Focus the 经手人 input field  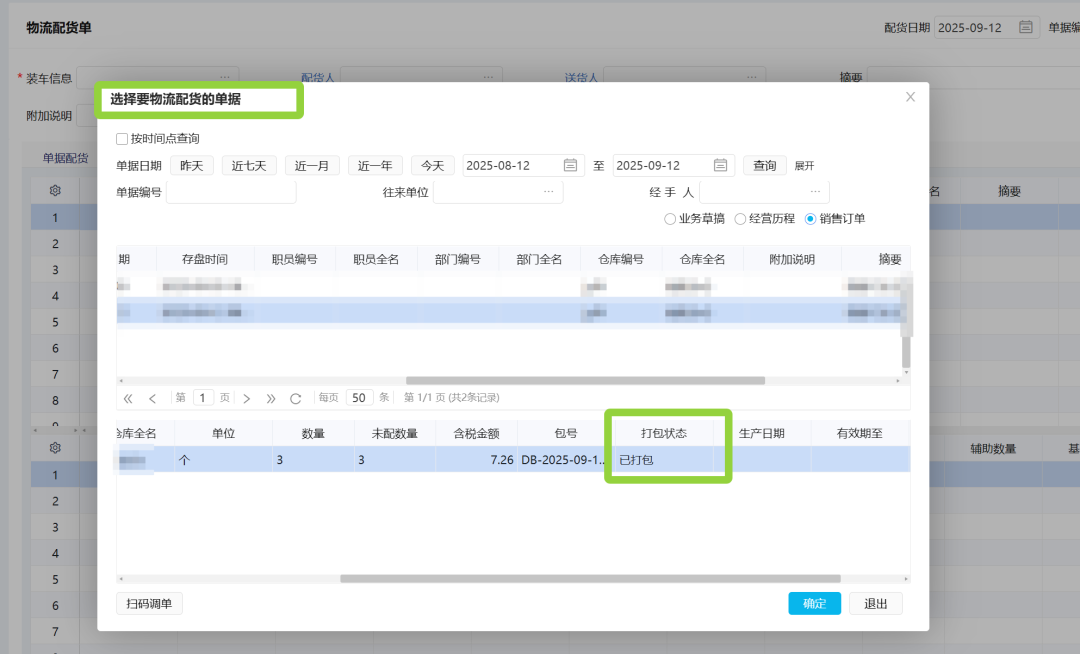[x=764, y=192]
